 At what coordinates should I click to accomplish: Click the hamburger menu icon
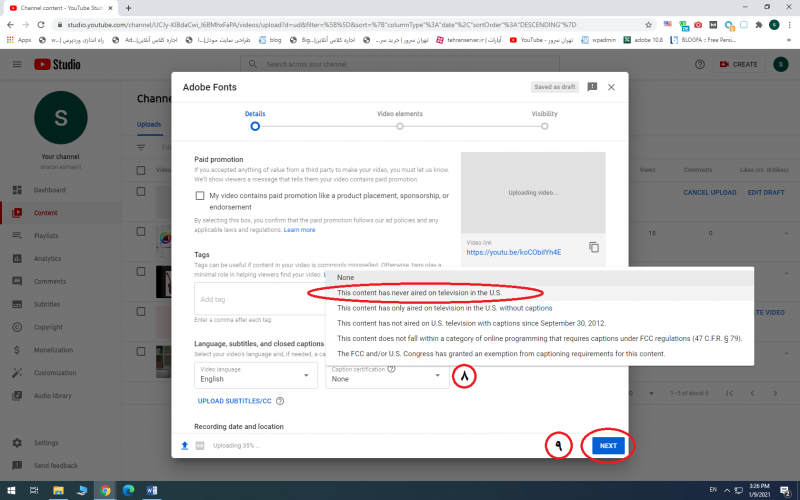[x=17, y=64]
